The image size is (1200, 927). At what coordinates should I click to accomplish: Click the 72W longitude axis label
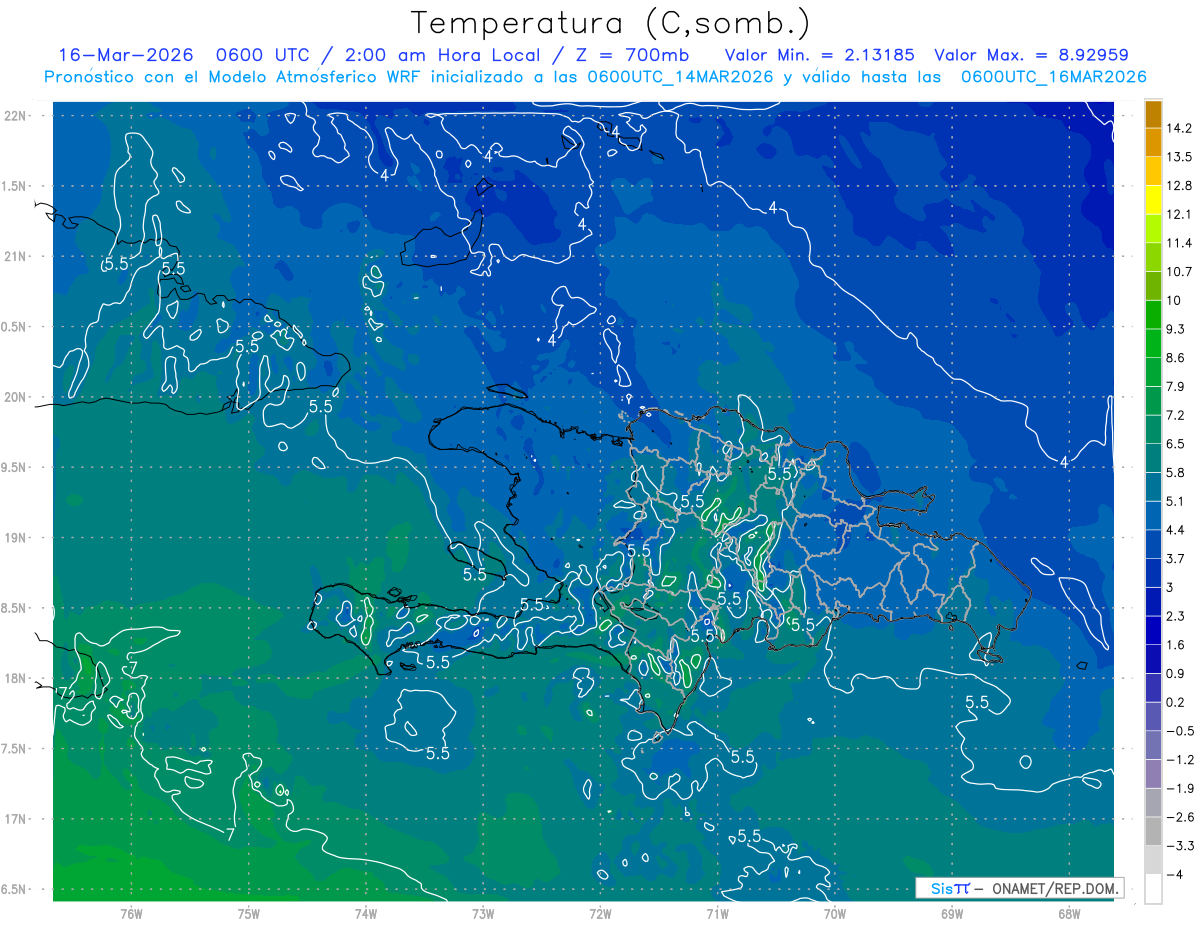(x=600, y=913)
